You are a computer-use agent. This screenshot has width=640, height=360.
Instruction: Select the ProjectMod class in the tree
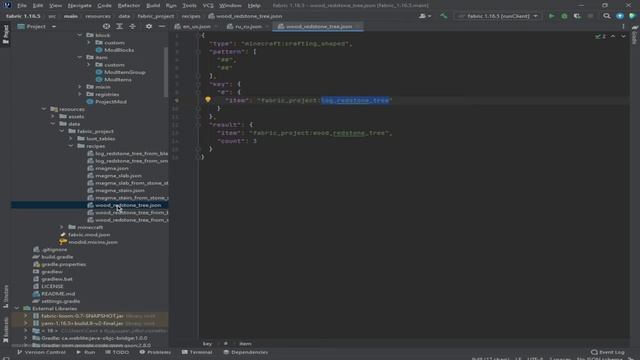[111, 102]
